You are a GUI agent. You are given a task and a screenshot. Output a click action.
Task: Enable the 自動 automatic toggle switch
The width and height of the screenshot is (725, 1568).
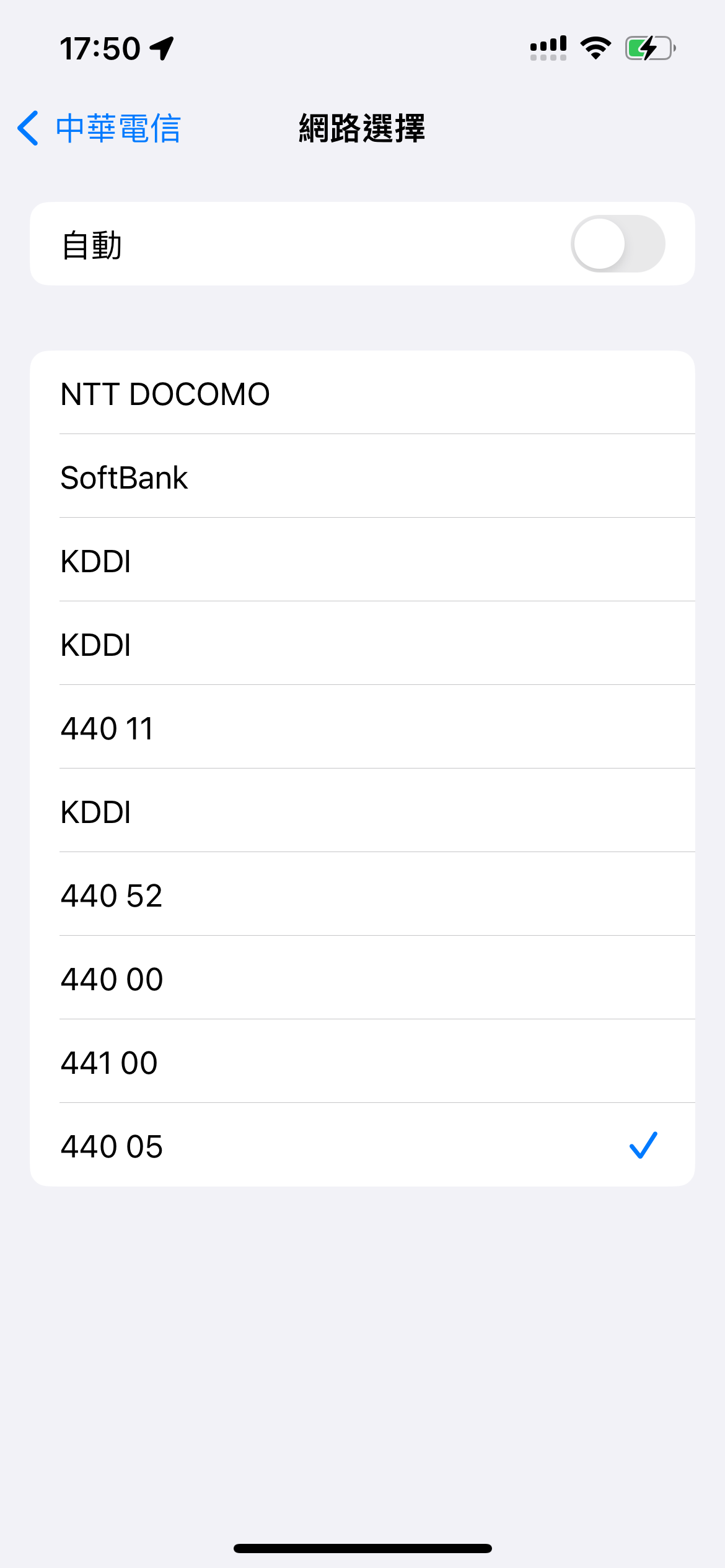click(618, 244)
